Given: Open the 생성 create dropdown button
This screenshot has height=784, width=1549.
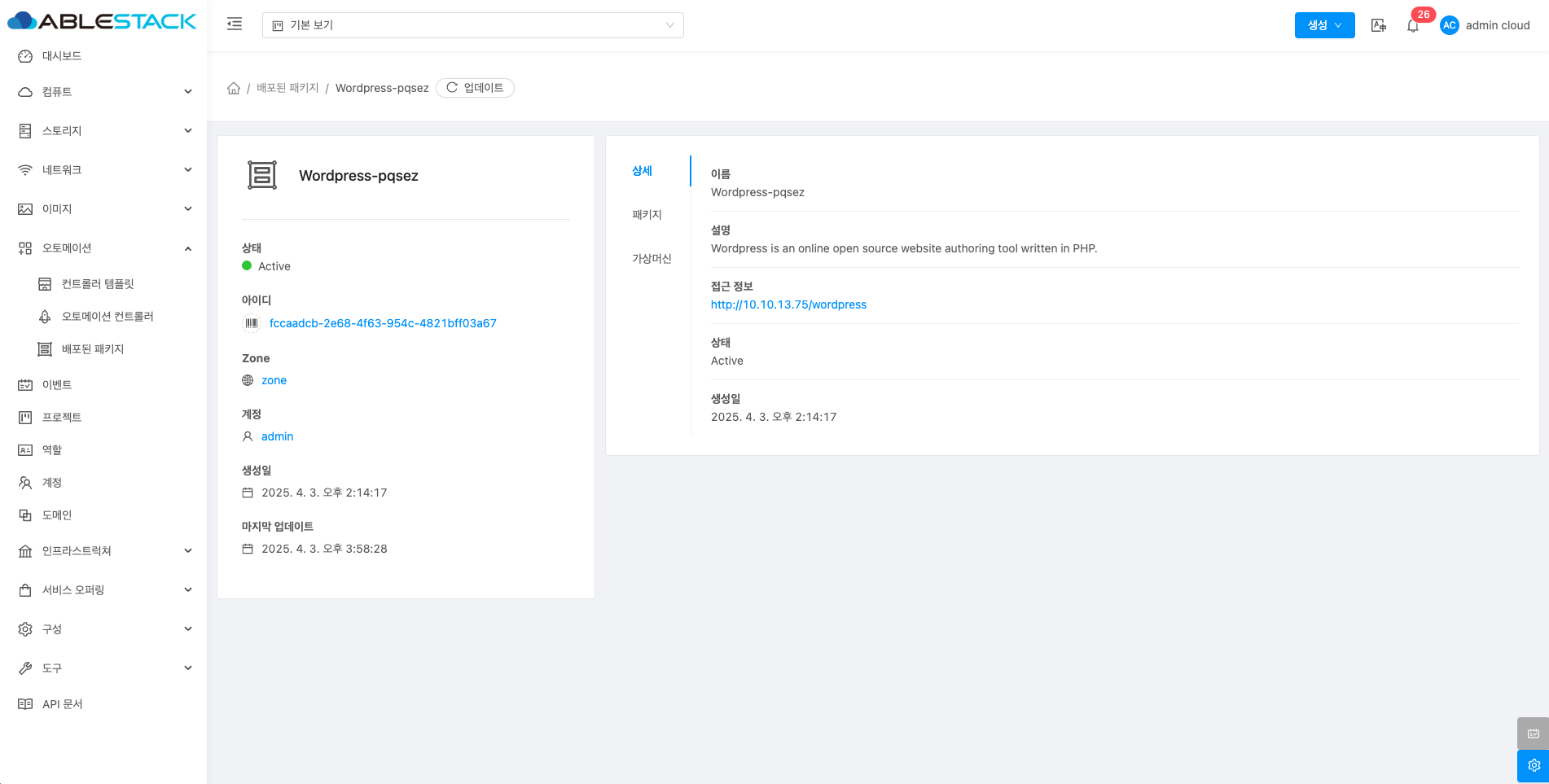Looking at the screenshot, I should point(1324,25).
